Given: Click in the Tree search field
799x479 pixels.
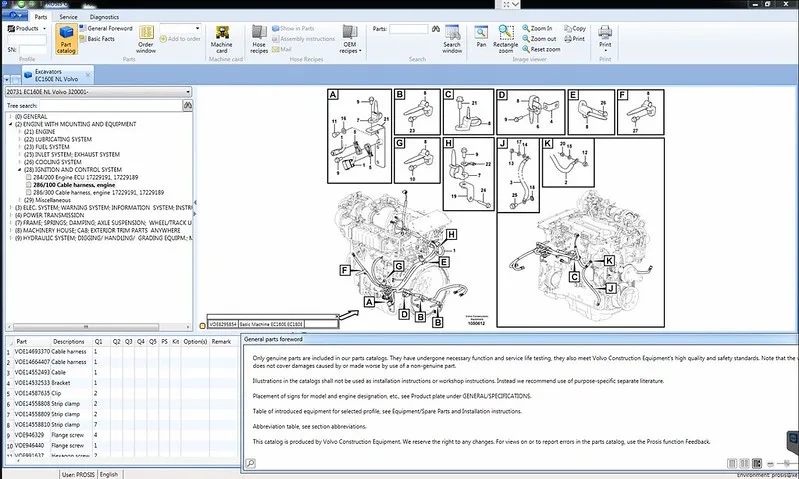Looking at the screenshot, I should tap(110, 105).
